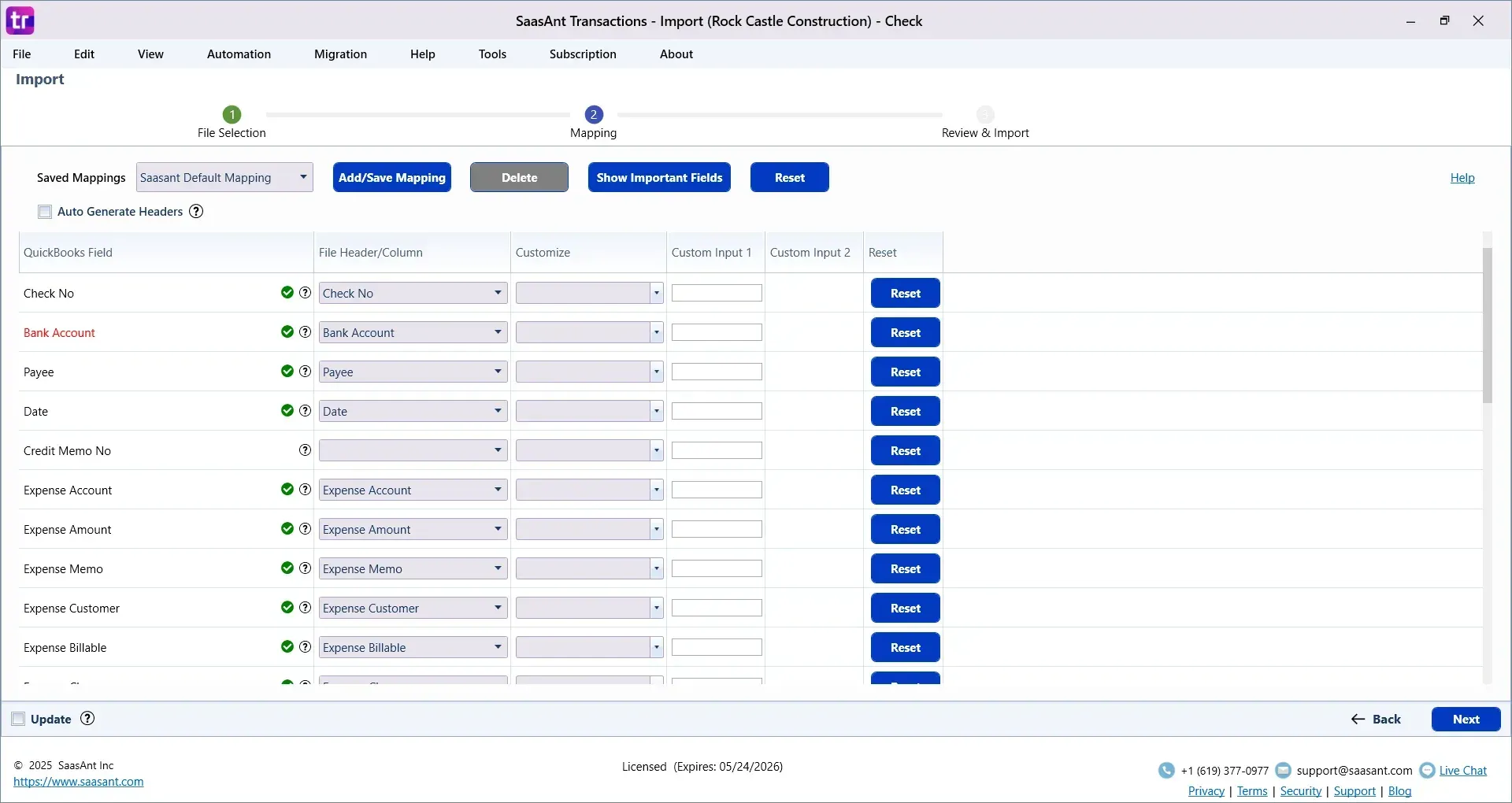Open help icon for Expense Billable row
1512x803 pixels.
pos(305,647)
